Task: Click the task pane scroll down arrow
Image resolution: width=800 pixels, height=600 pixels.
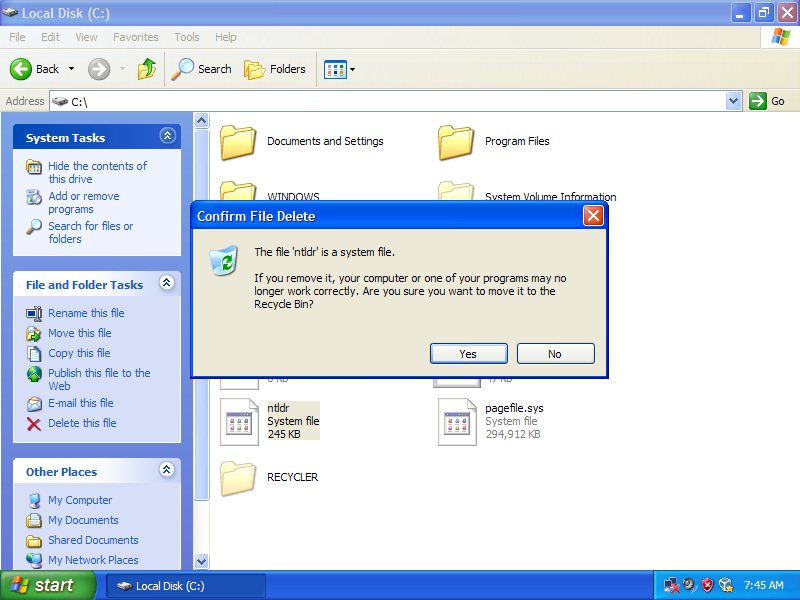Action: [202, 561]
